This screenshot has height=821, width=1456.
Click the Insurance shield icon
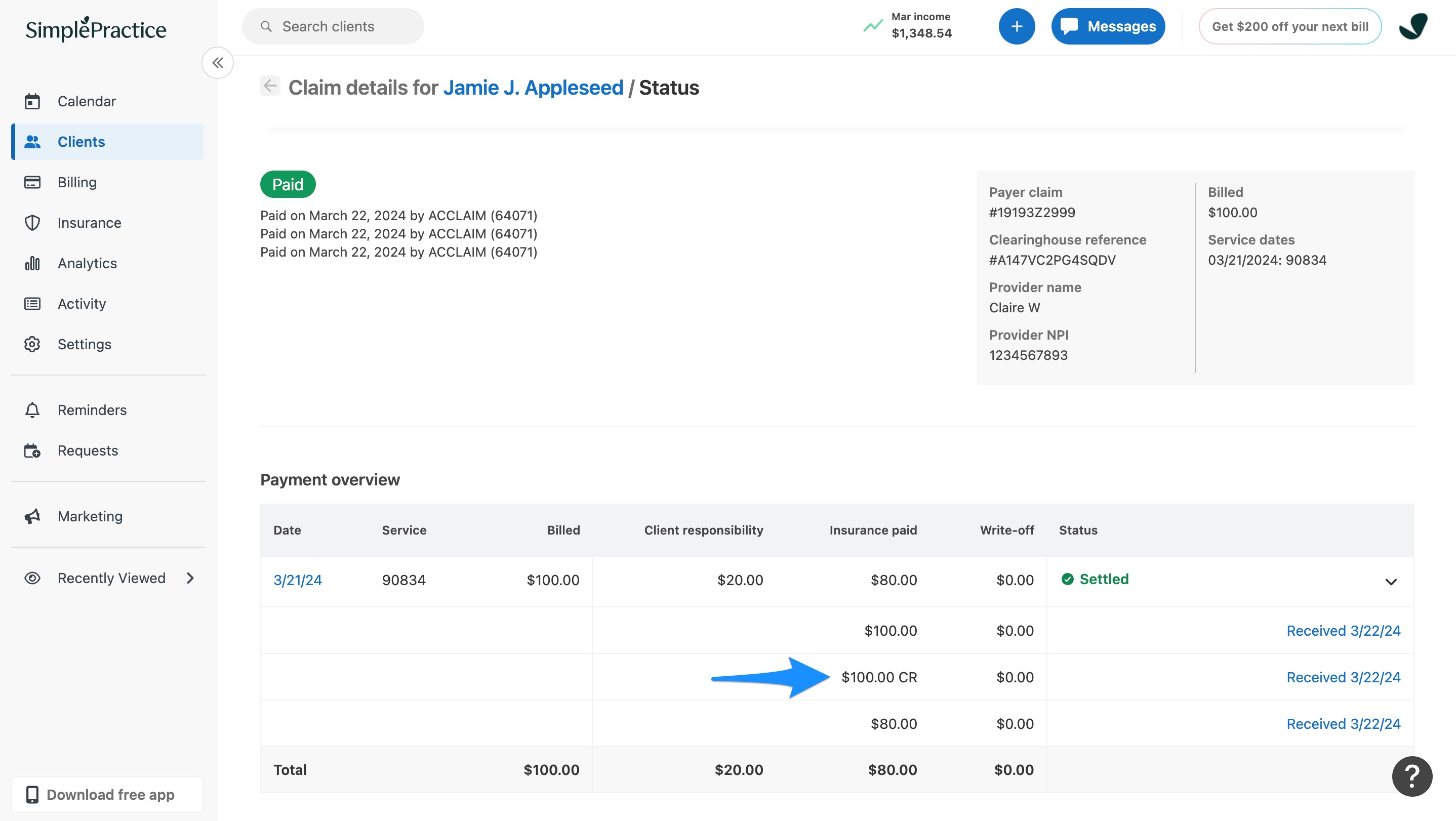[x=32, y=223]
